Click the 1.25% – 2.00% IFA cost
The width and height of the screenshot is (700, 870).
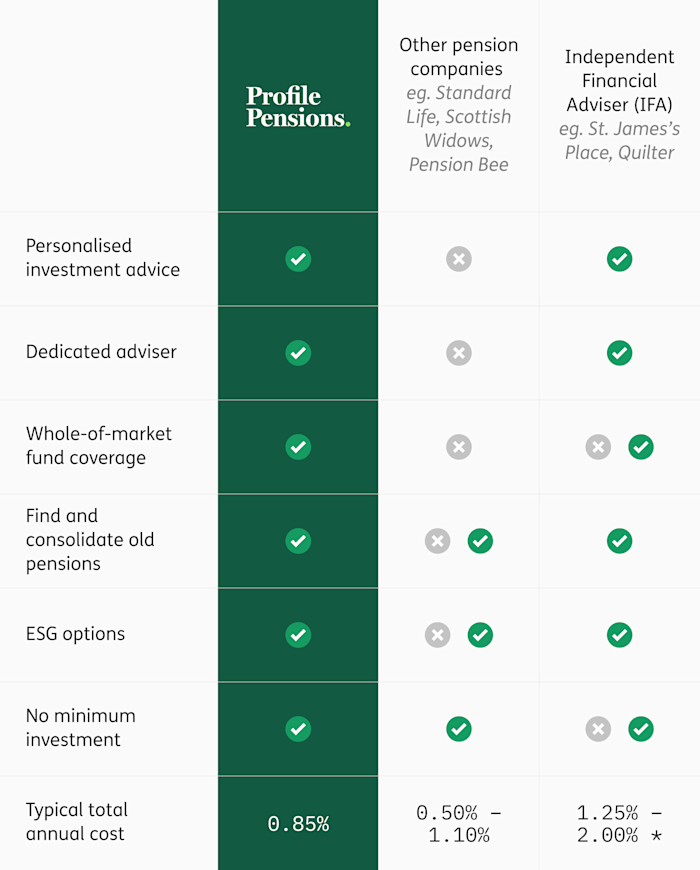click(x=620, y=824)
